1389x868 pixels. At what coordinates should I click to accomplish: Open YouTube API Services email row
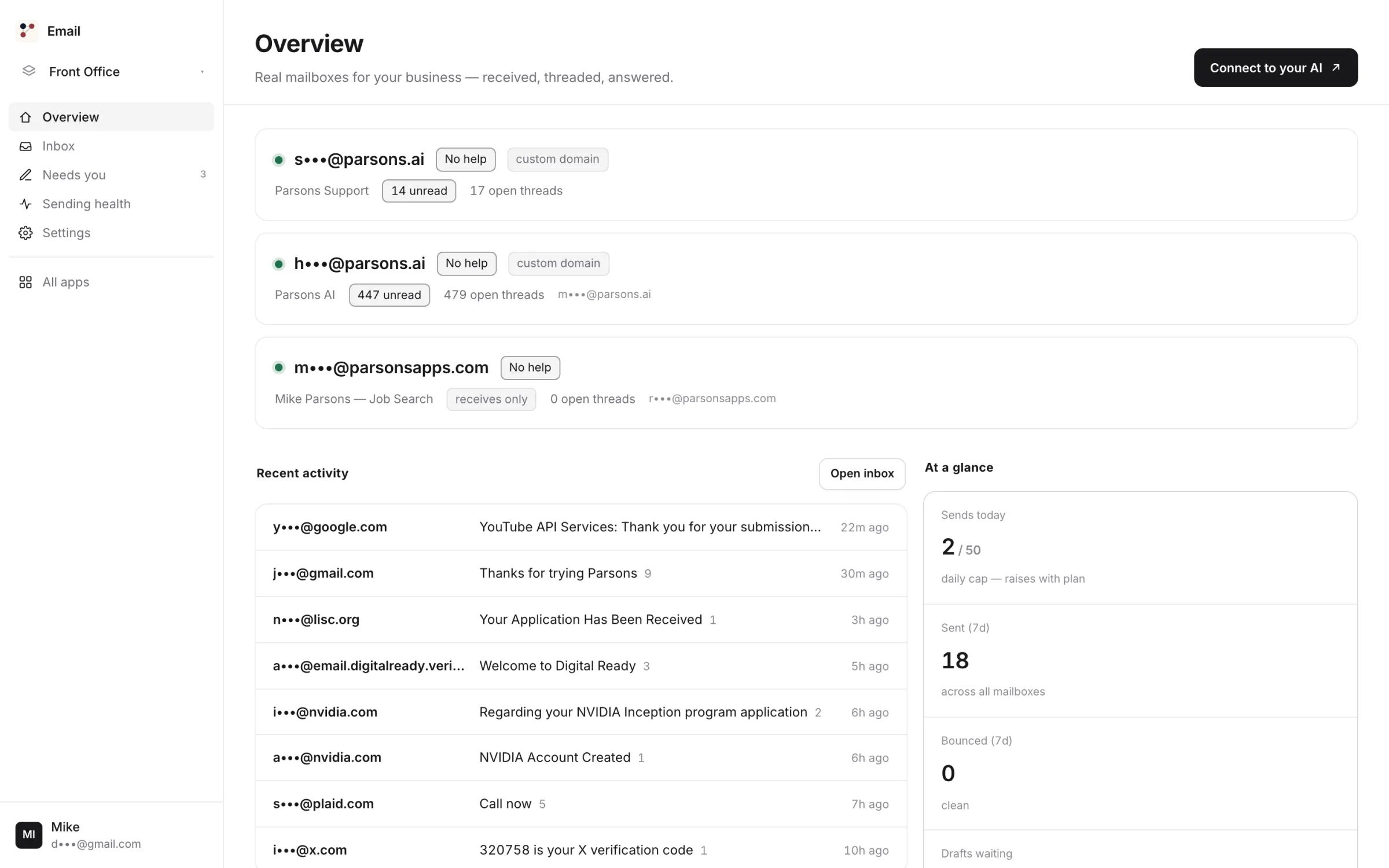coord(581,527)
